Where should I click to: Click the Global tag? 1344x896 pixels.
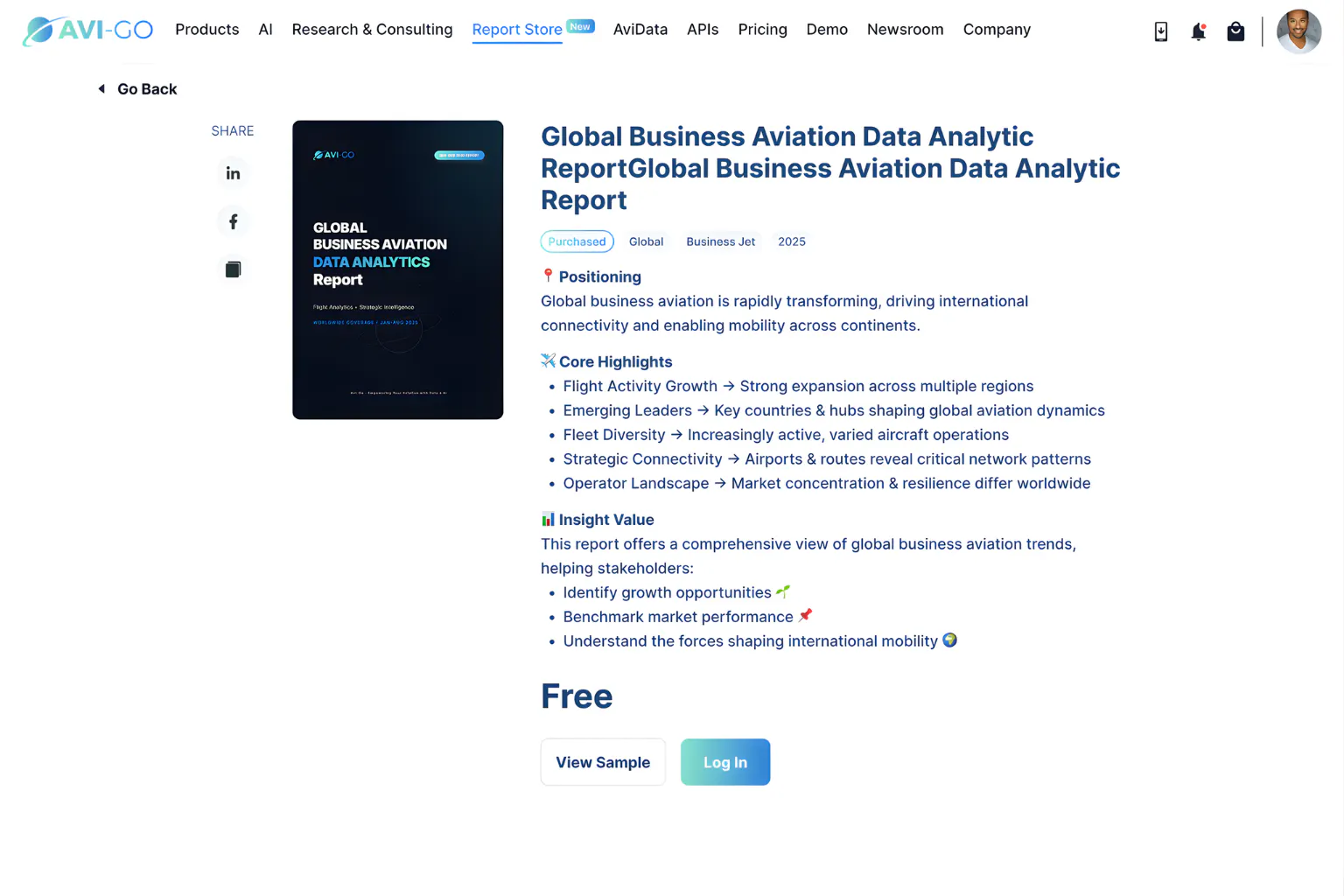click(646, 241)
